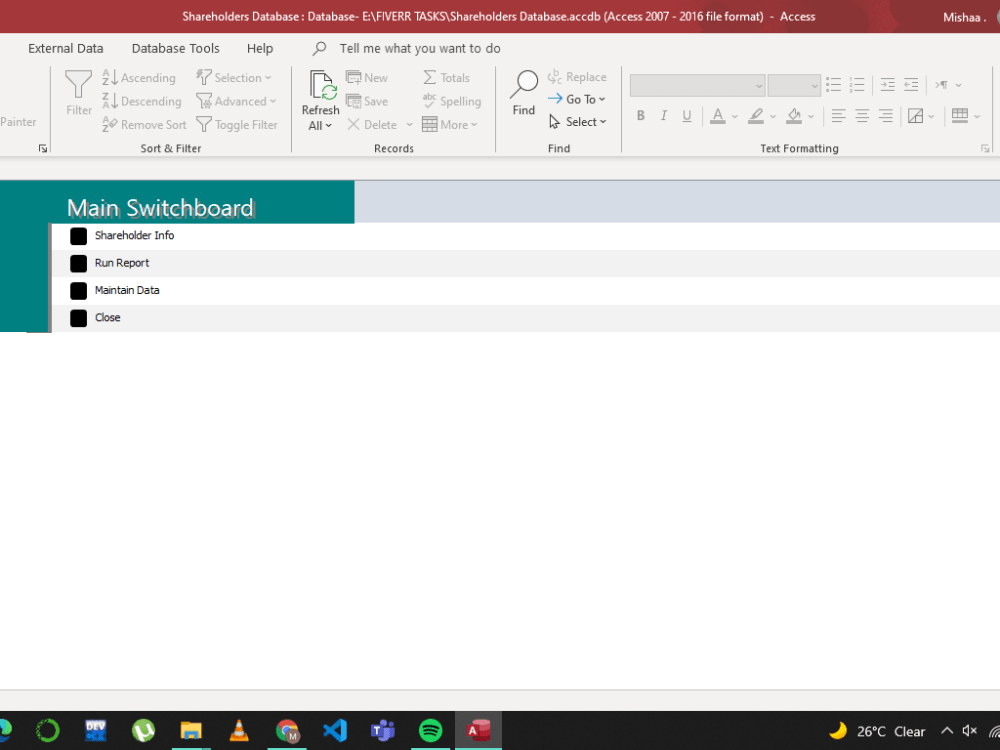Toggle Bold text formatting
Screen dimensions: 1000x750
[640, 116]
